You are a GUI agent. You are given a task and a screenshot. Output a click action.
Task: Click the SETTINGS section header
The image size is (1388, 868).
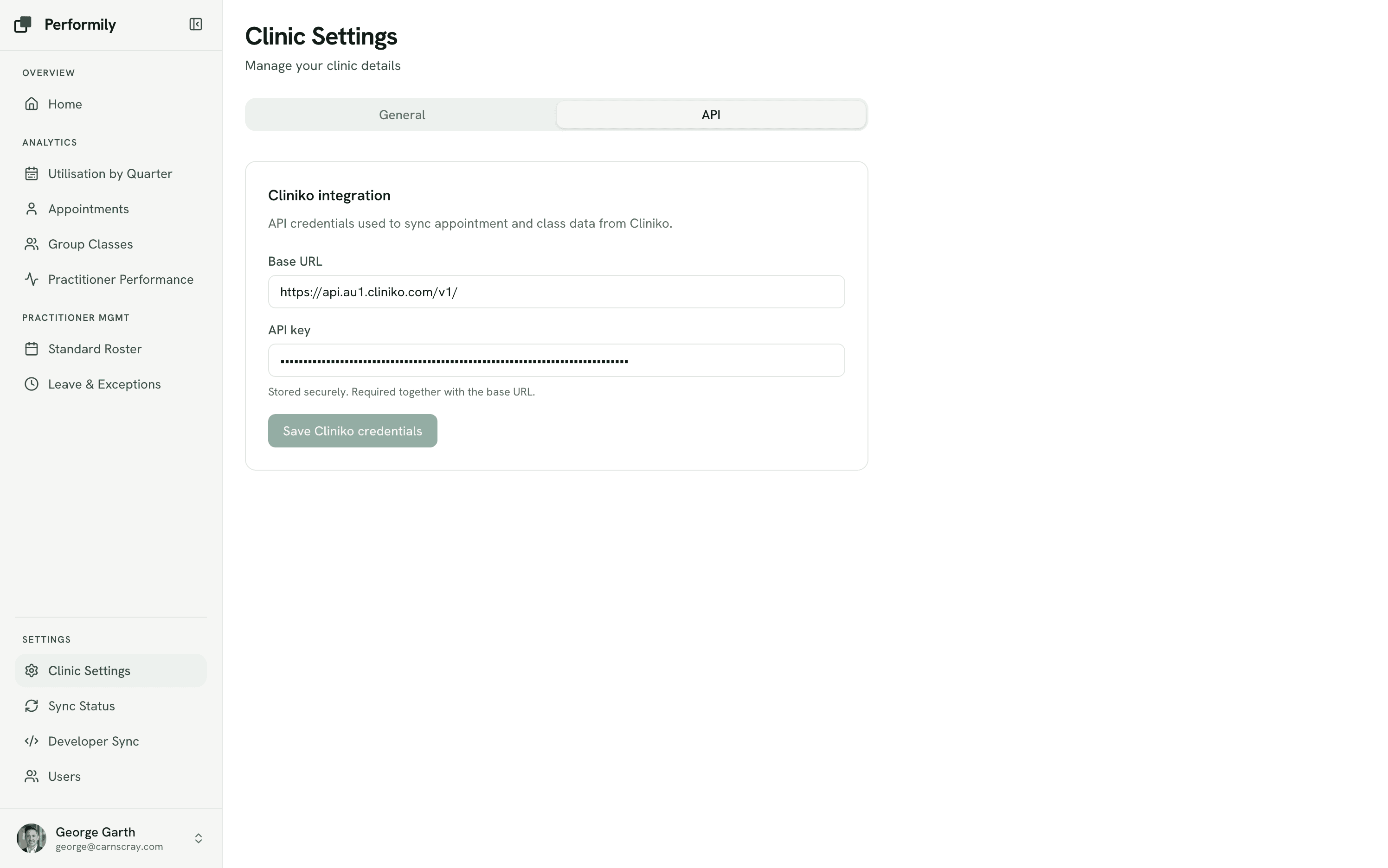point(46,639)
